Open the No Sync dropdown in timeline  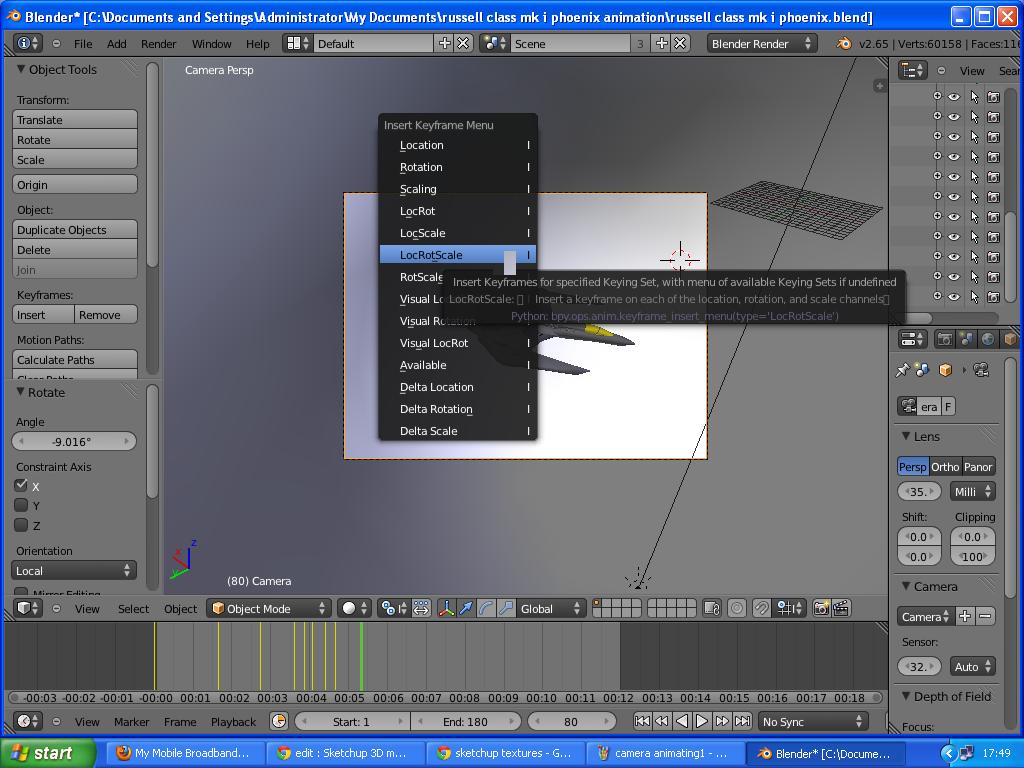(x=812, y=721)
